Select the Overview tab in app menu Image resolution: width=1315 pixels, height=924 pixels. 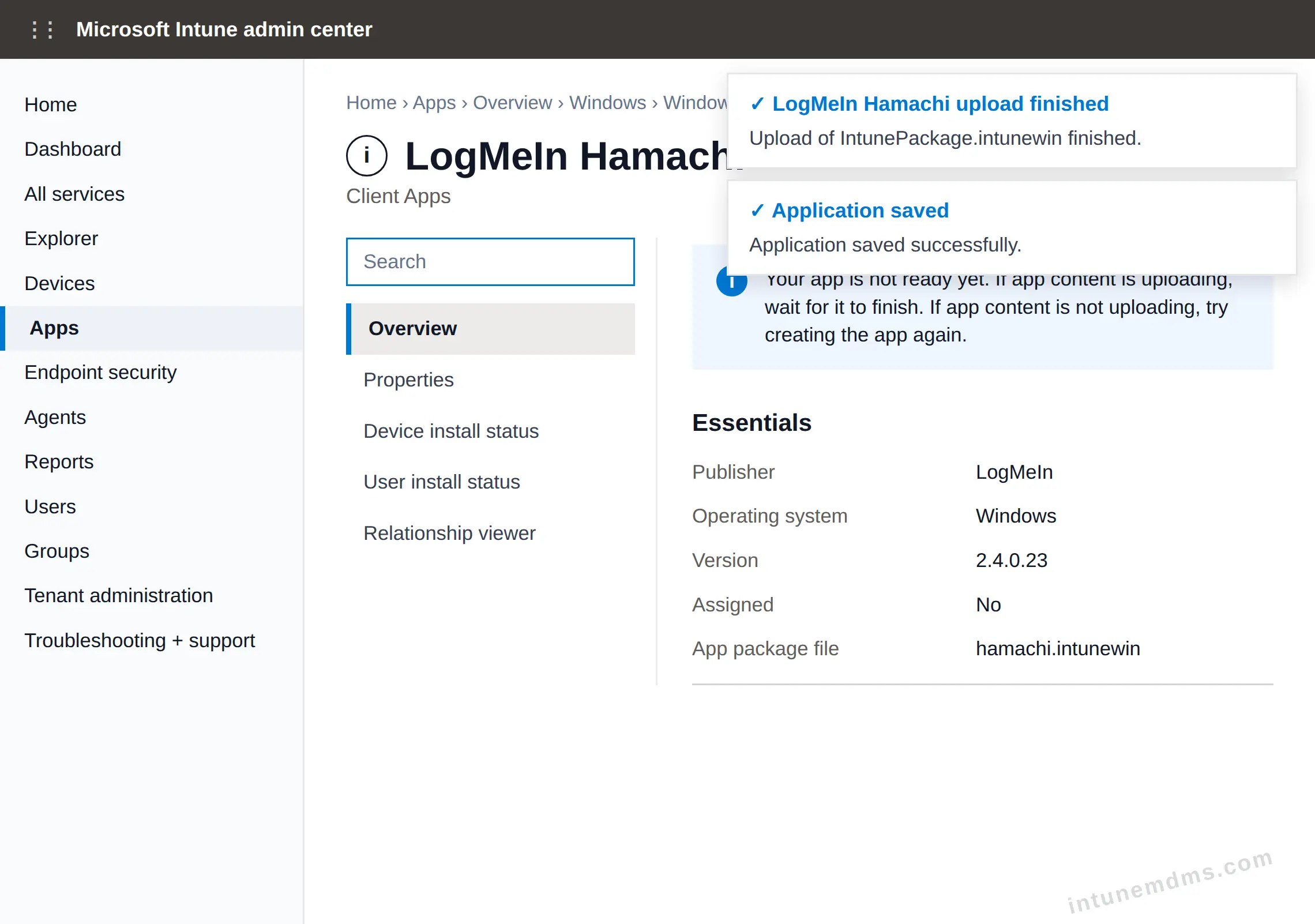click(490, 329)
